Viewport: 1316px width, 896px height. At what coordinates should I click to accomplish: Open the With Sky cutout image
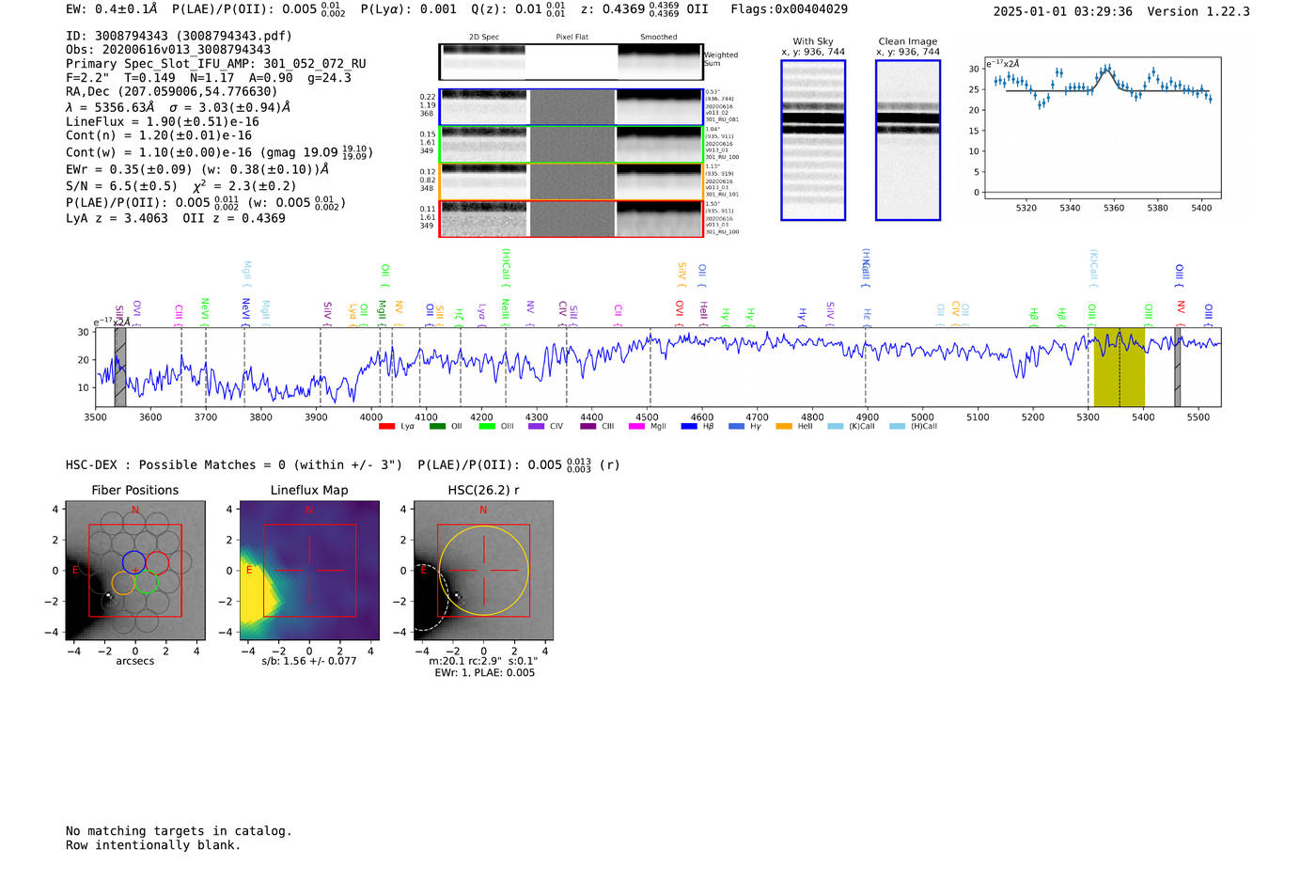tap(813, 140)
